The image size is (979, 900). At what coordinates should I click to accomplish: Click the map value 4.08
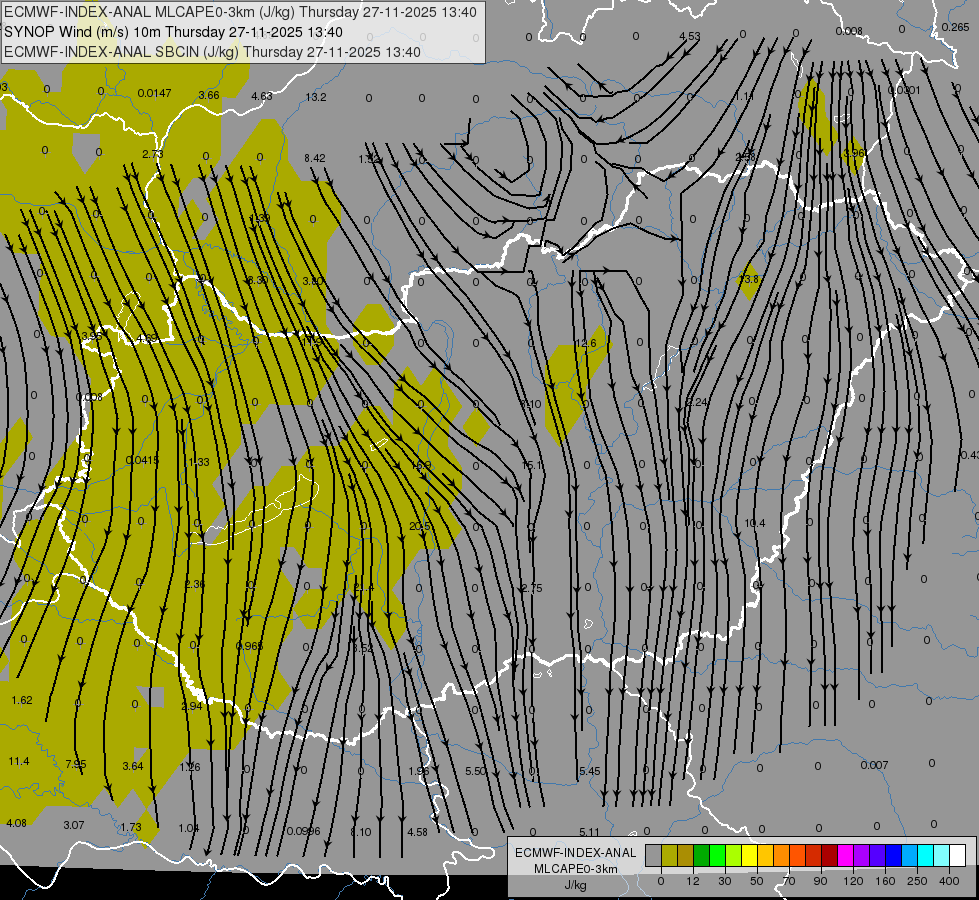(x=16, y=823)
